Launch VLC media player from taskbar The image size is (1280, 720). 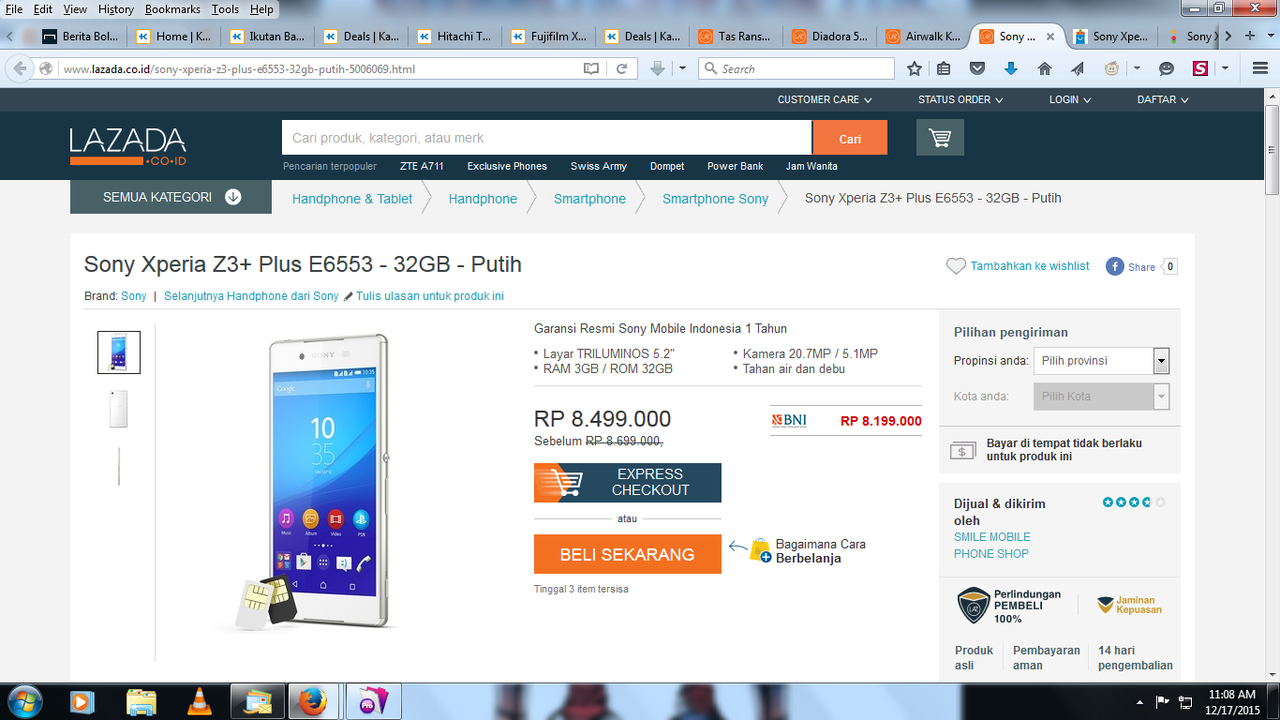[x=201, y=702]
